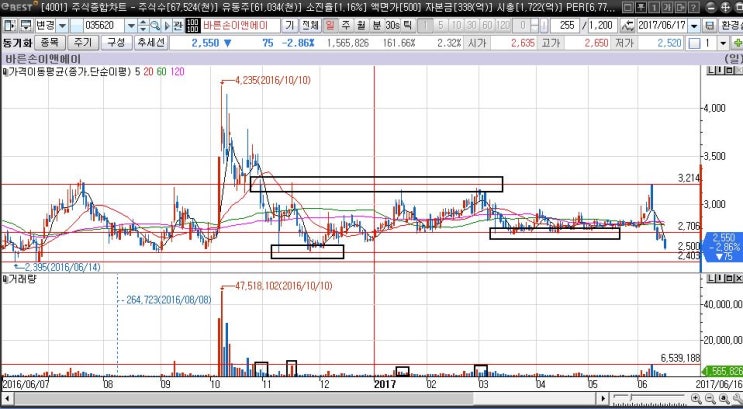Click the play arrow next to search icon
Image resolution: width=743 pixels, height=409 pixels.
(x=167, y=25)
